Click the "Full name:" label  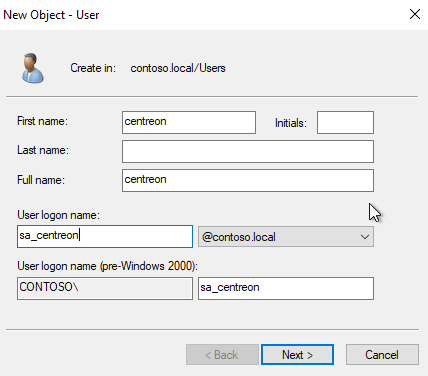point(41,180)
